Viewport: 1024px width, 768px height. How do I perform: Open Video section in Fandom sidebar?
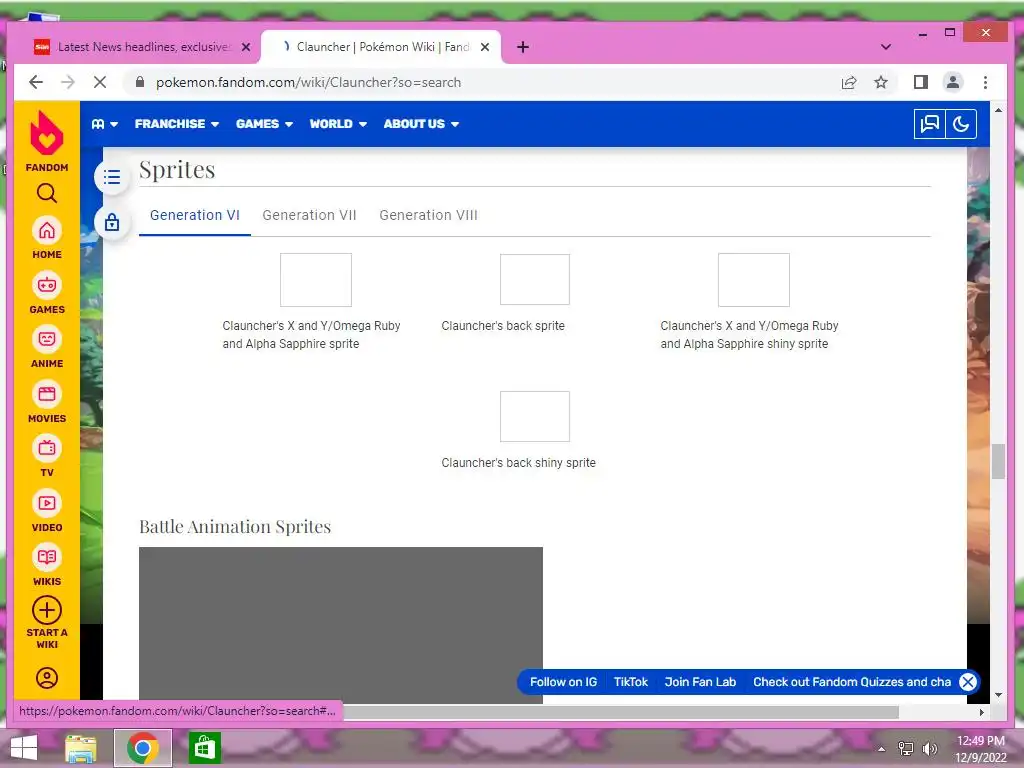coord(46,511)
